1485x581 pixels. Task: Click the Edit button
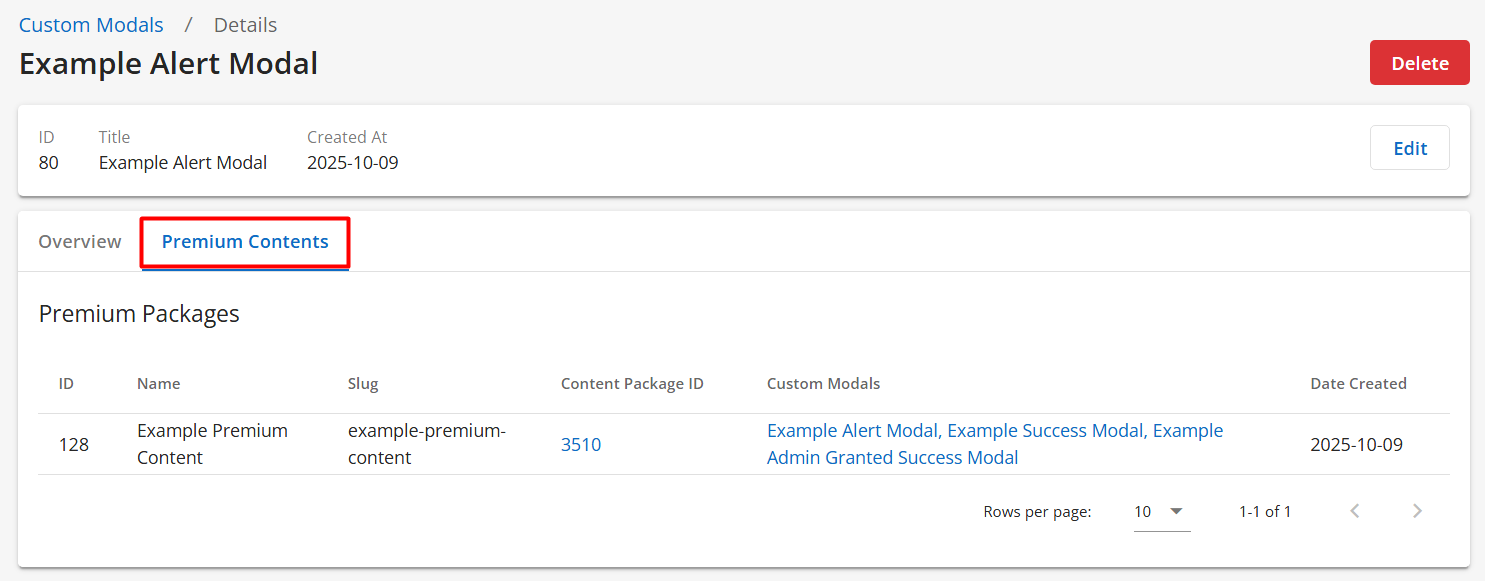pyautogui.click(x=1409, y=148)
